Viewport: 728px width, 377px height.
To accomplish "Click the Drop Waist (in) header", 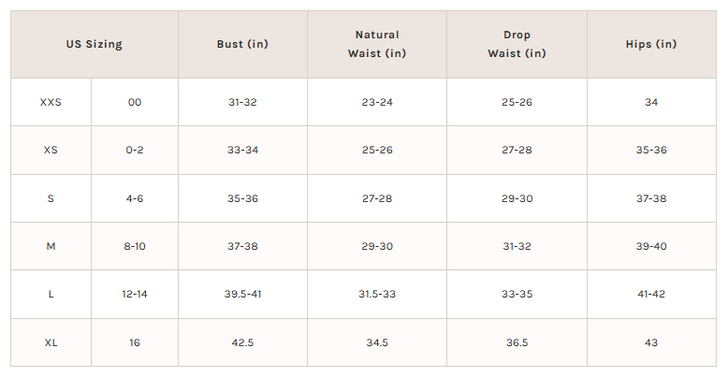I will coord(517,44).
